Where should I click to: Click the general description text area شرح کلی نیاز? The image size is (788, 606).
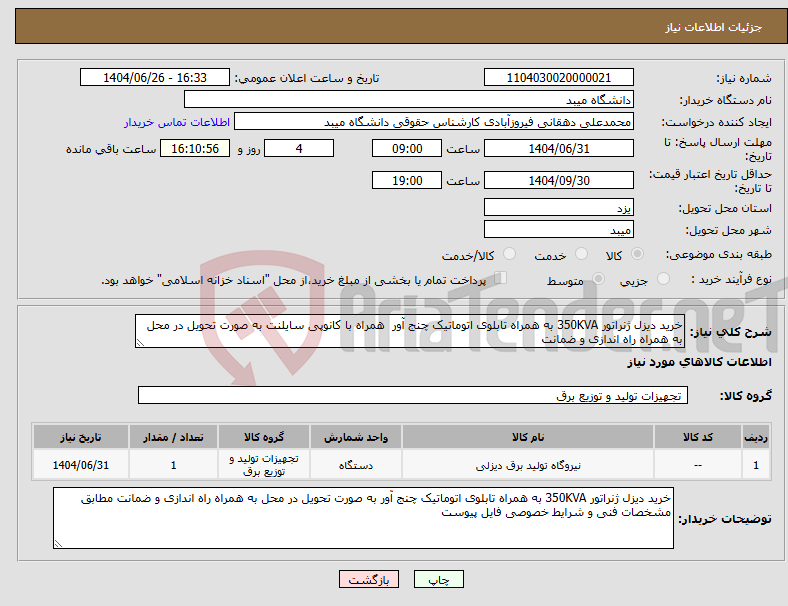[410, 331]
